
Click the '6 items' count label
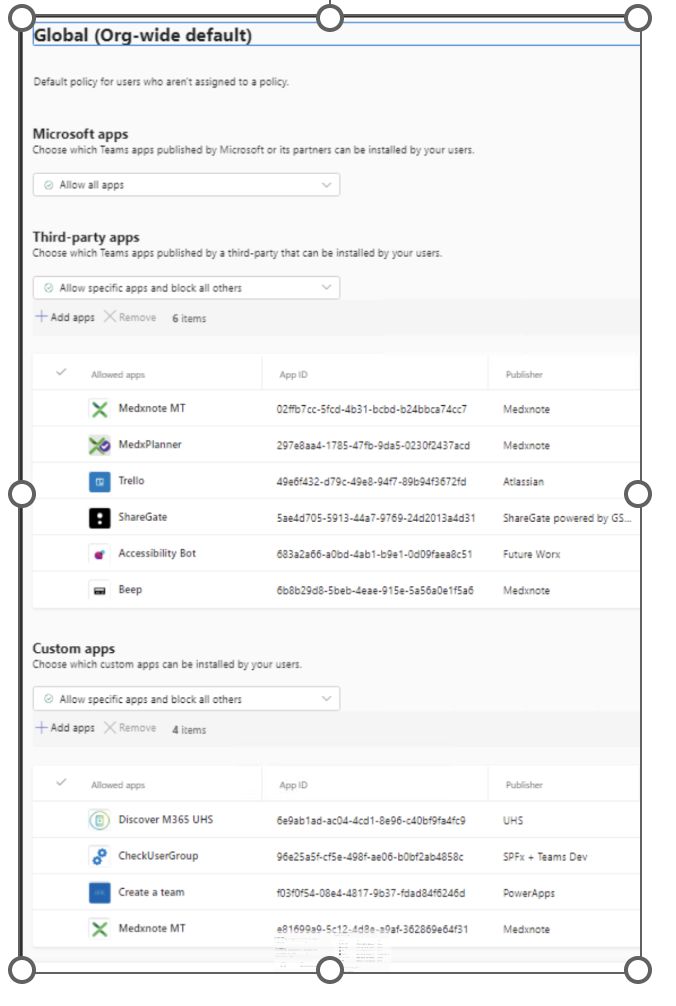189,318
